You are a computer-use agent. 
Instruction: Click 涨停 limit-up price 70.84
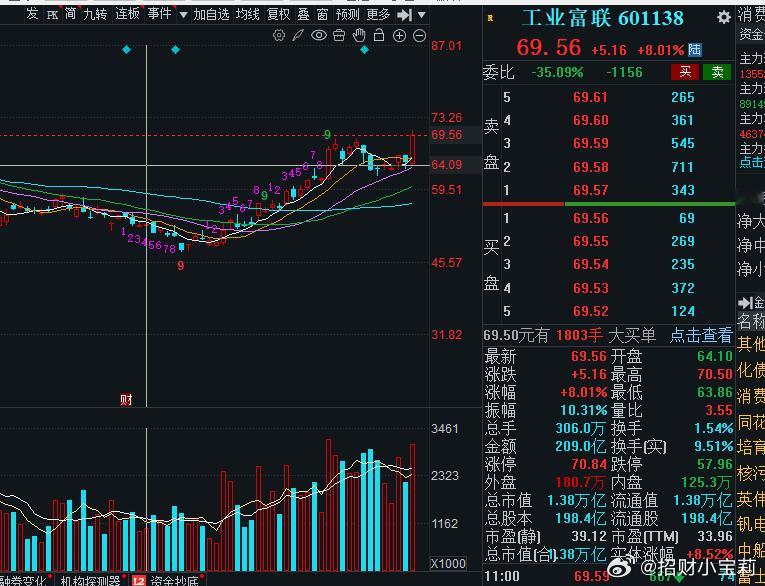coord(589,464)
